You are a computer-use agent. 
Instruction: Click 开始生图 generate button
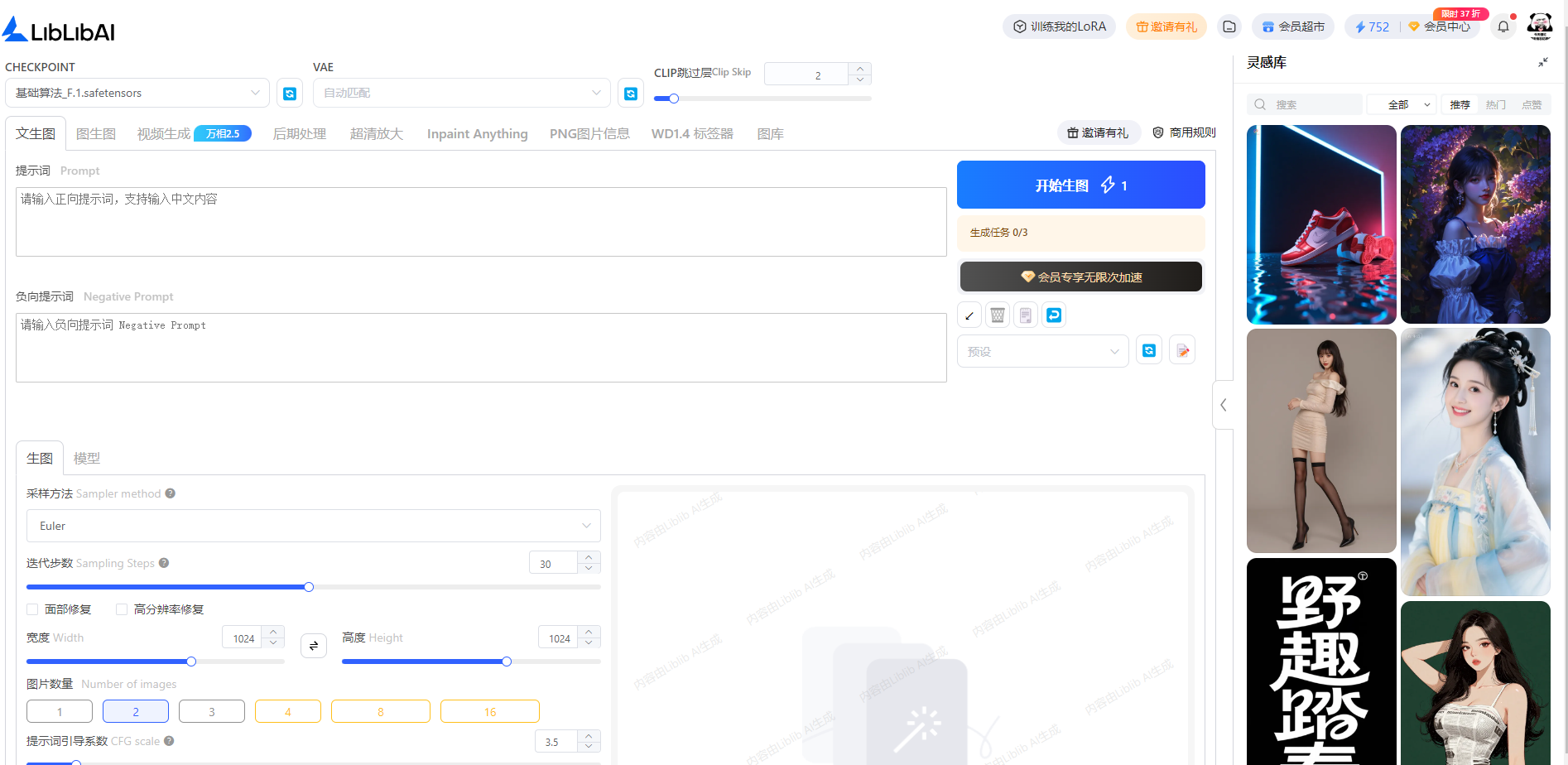click(x=1081, y=185)
